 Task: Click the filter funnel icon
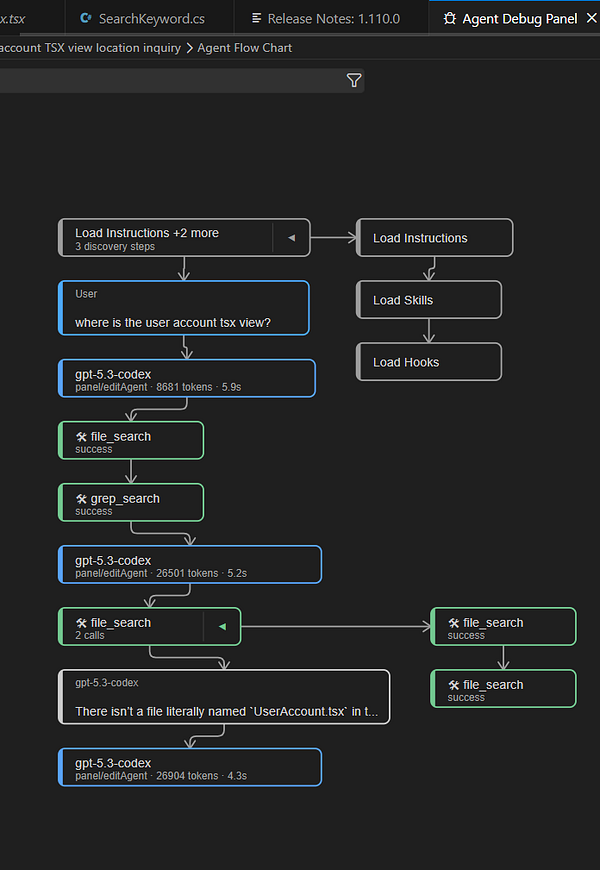click(354, 81)
